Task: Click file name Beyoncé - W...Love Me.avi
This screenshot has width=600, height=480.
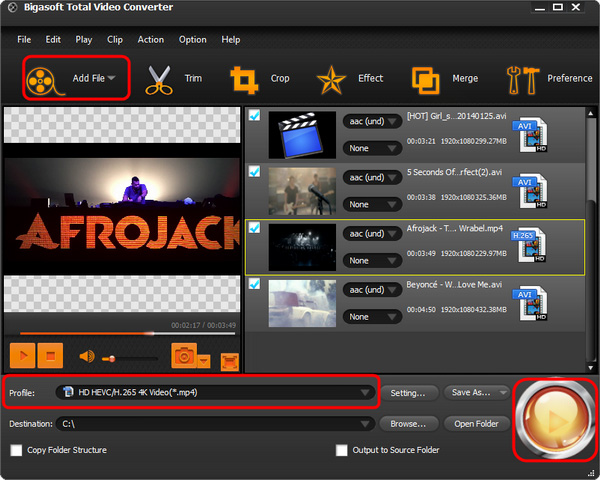Action: click(454, 284)
